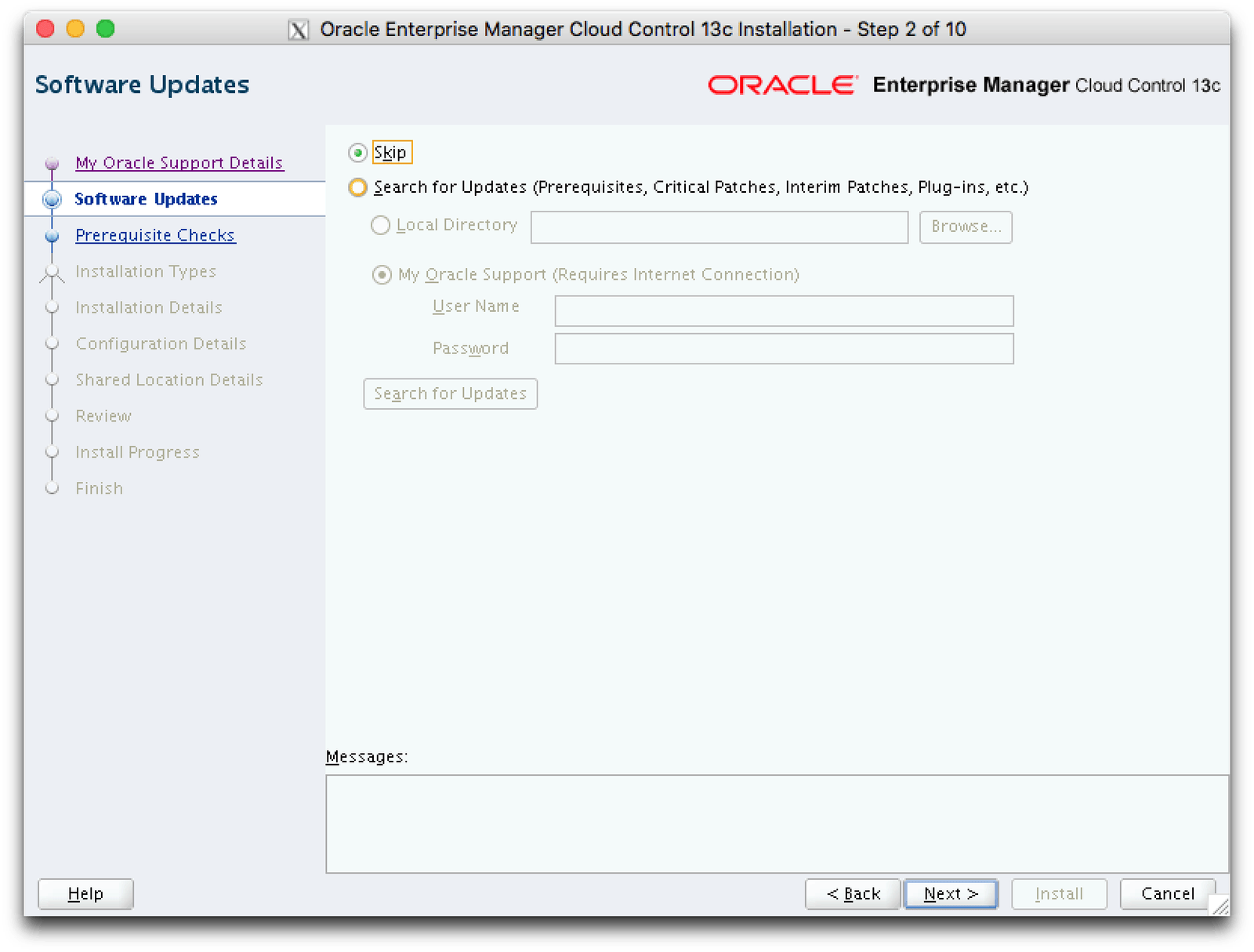Select the Skip radio button

click(358, 153)
